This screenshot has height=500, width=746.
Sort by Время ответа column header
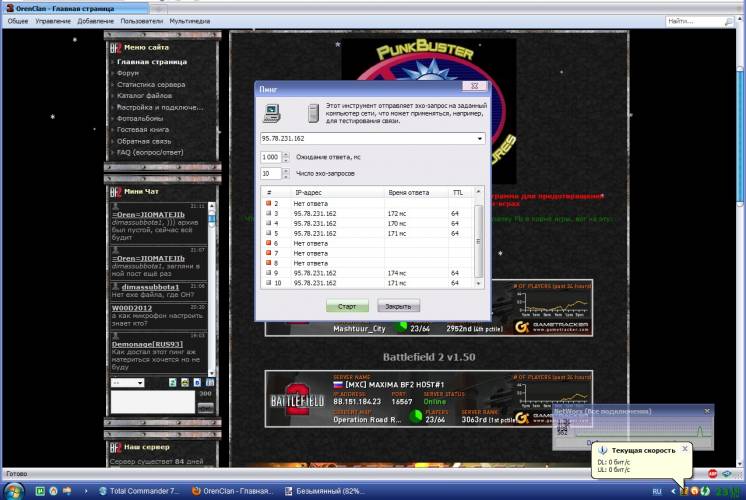tap(416, 193)
